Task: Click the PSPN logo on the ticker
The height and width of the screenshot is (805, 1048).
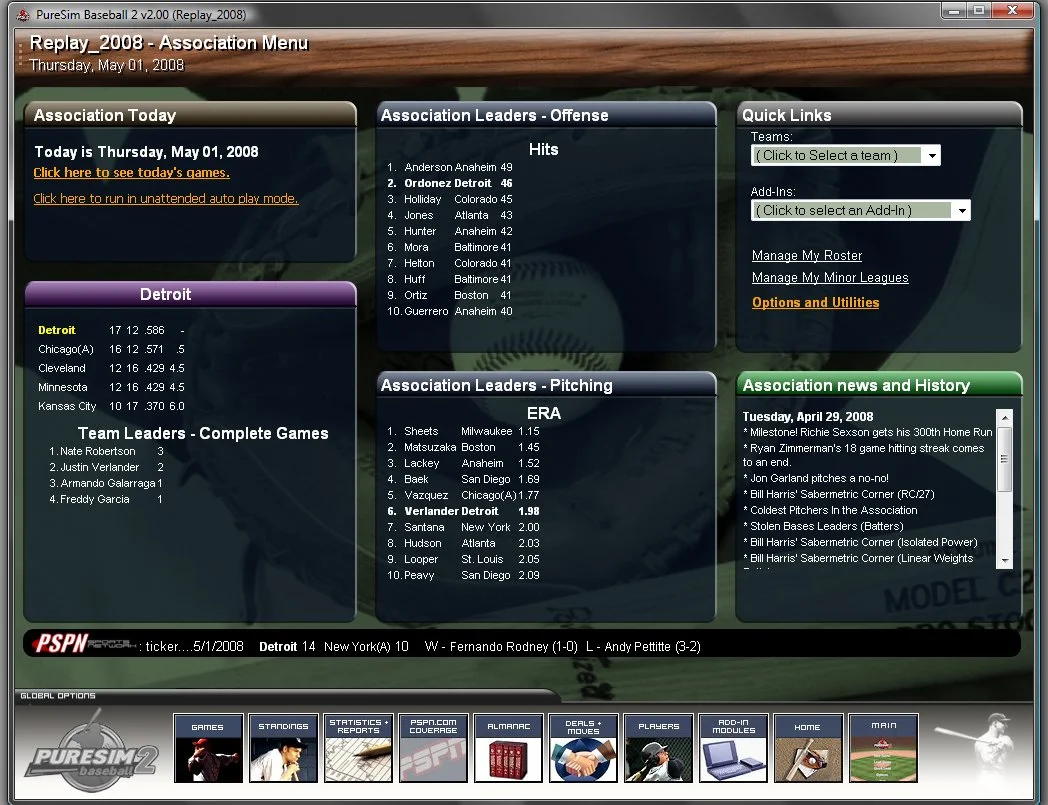Action: coord(62,645)
